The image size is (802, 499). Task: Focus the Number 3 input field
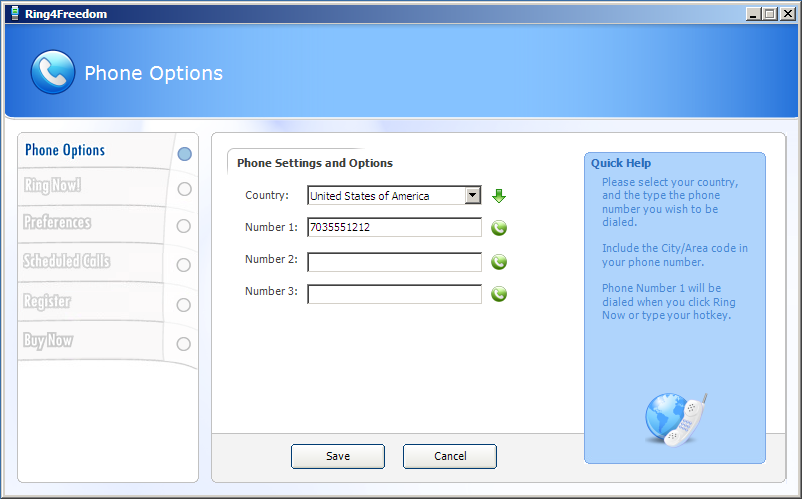394,294
